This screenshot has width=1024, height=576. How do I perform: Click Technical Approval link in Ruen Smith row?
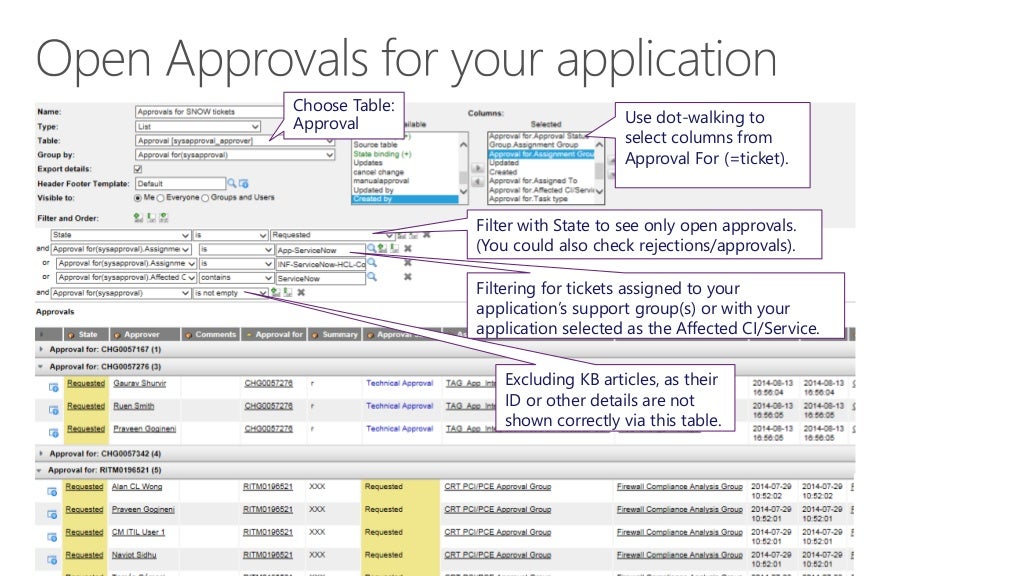(400, 406)
